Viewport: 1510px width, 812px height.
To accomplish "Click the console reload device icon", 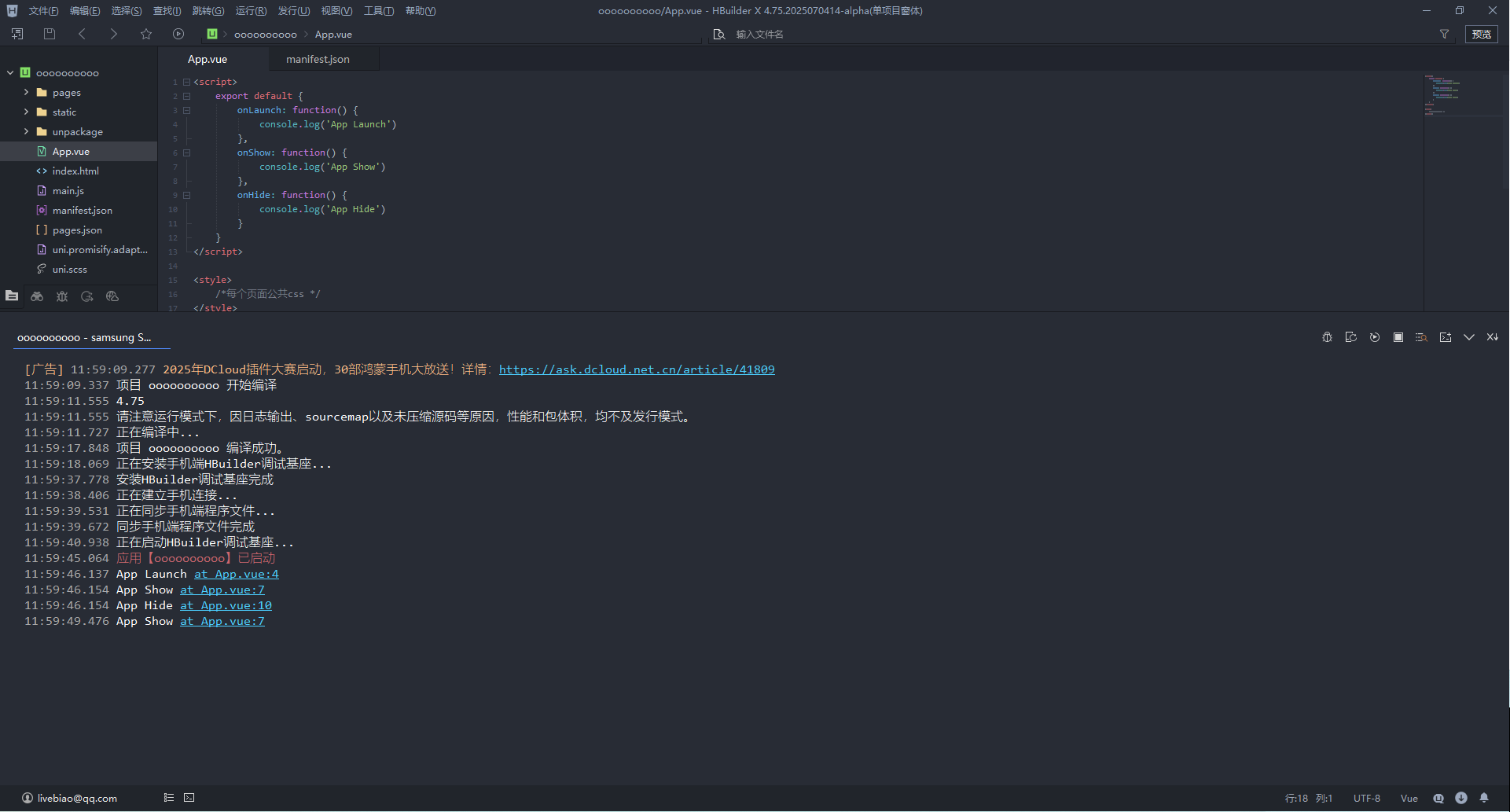I will [x=1350, y=337].
